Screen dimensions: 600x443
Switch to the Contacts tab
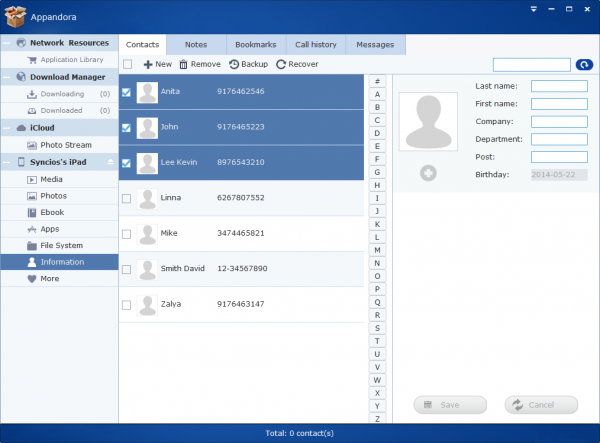142,45
